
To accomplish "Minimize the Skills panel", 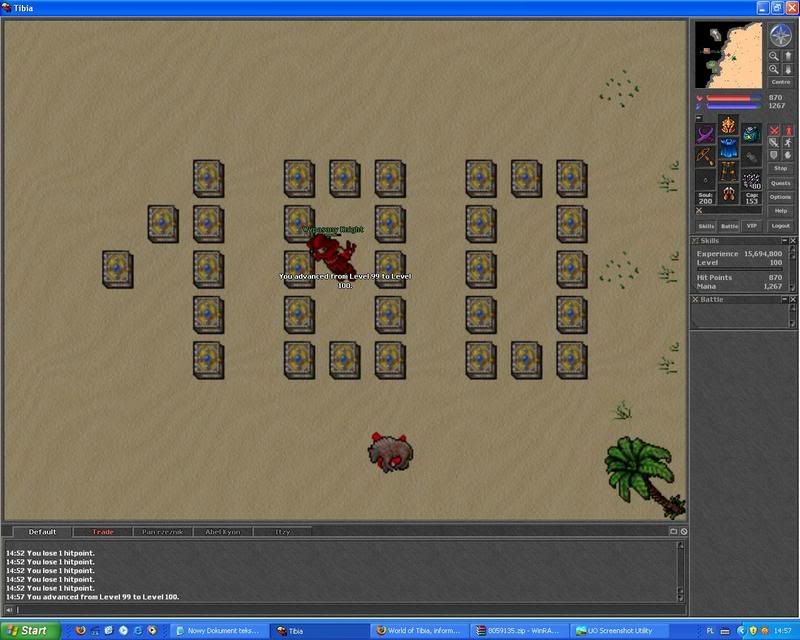I will tap(785, 240).
